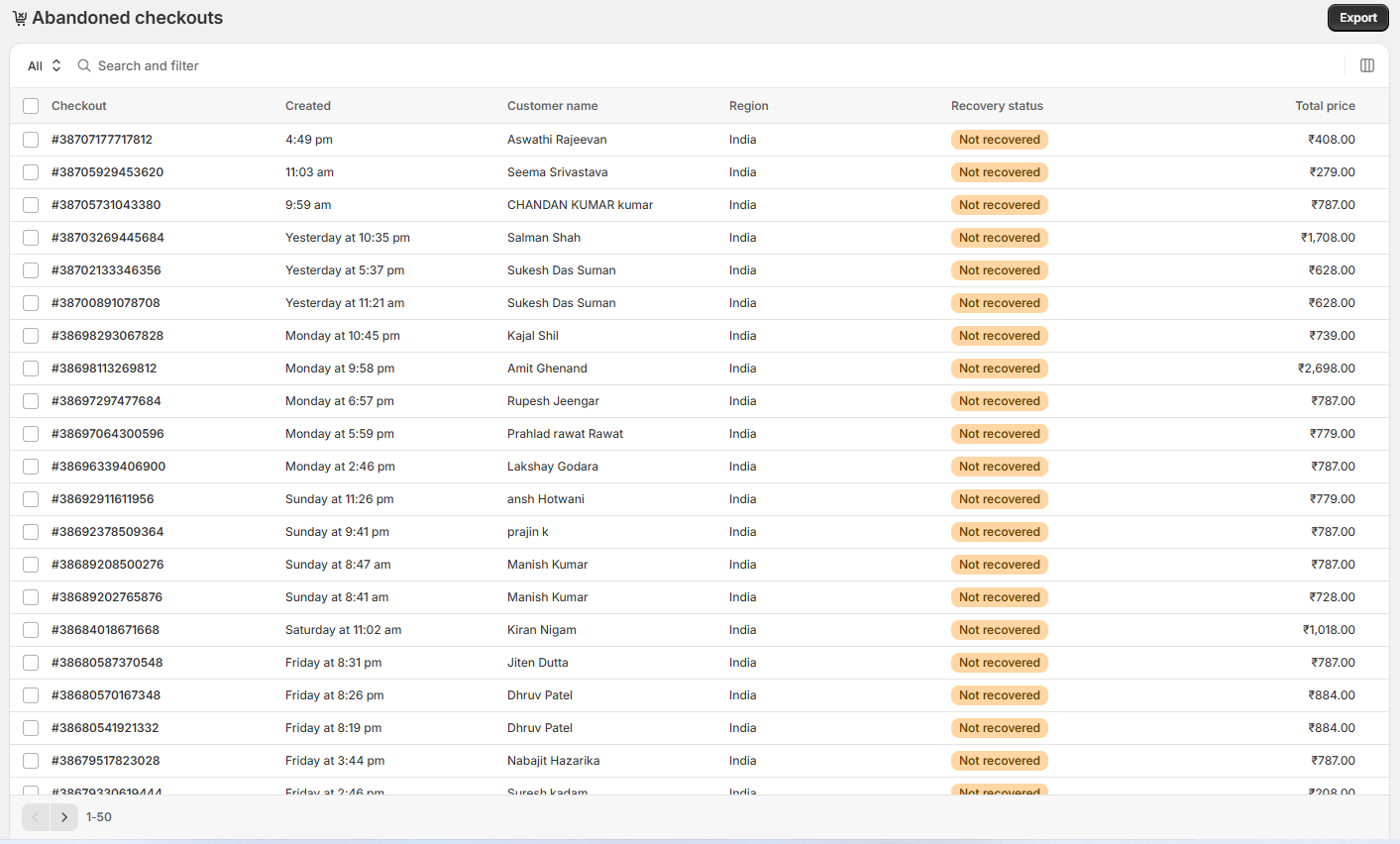Go to next page arrow
The width and height of the screenshot is (1400, 844).
point(64,817)
